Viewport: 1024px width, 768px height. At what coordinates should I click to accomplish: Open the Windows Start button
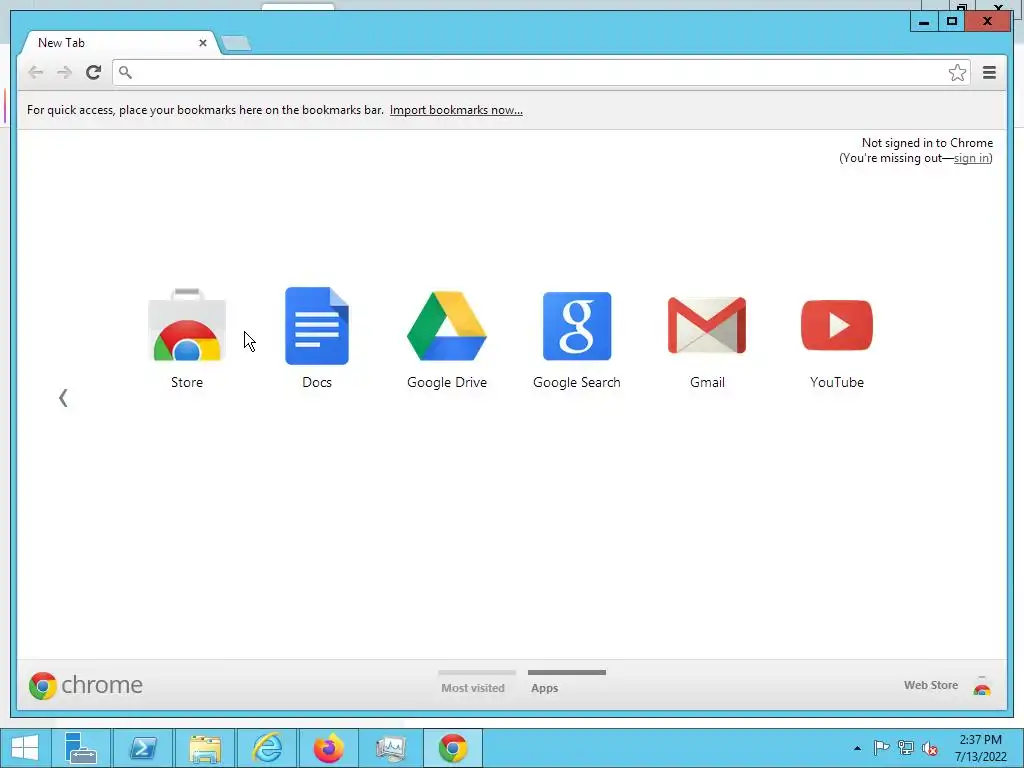tap(25, 748)
